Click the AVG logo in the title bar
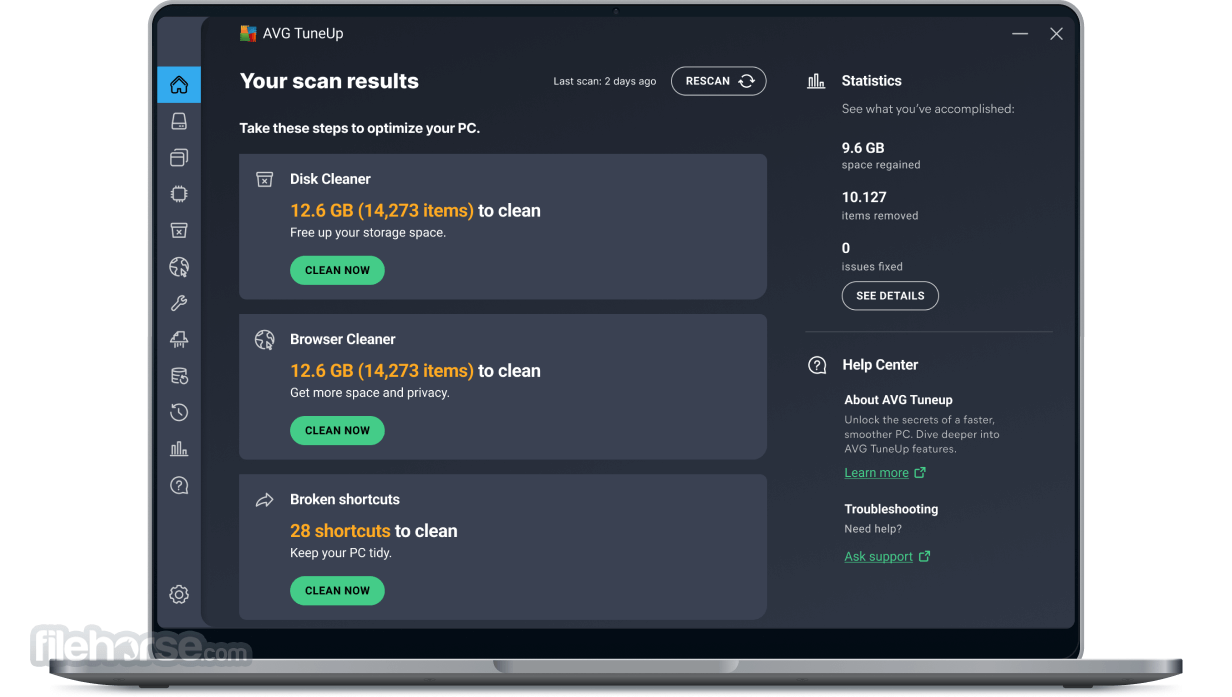Image resolution: width=1232 pixels, height=697 pixels. pyautogui.click(x=248, y=33)
